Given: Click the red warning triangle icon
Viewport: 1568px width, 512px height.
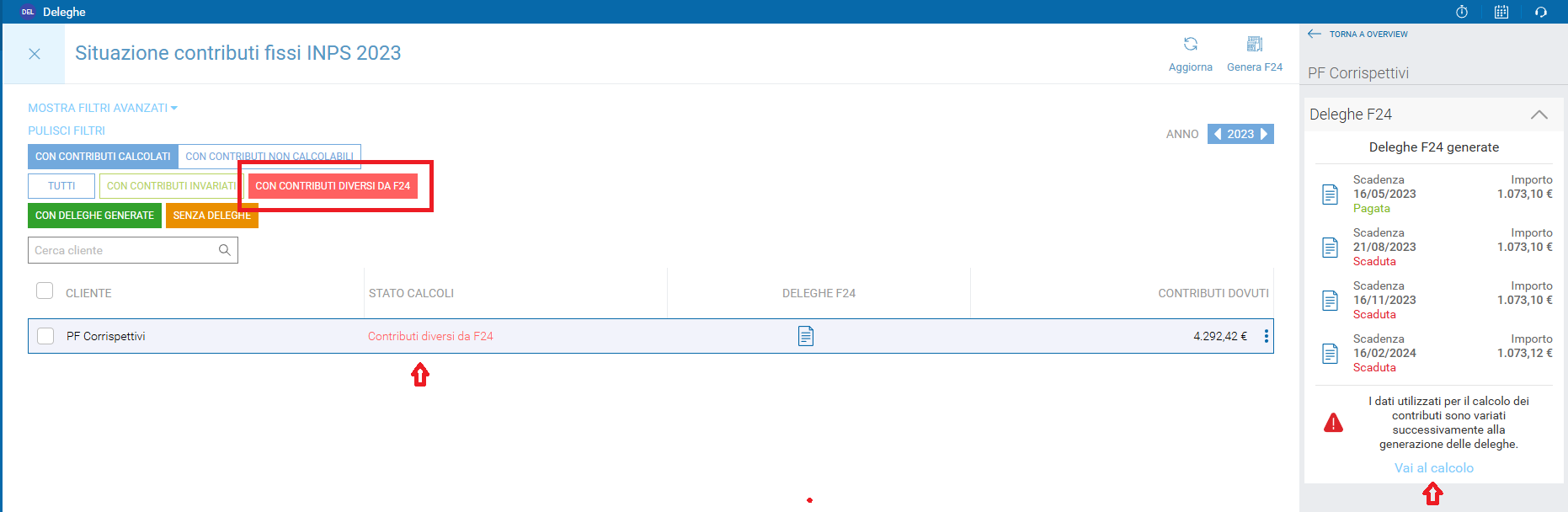Looking at the screenshot, I should (x=1334, y=423).
